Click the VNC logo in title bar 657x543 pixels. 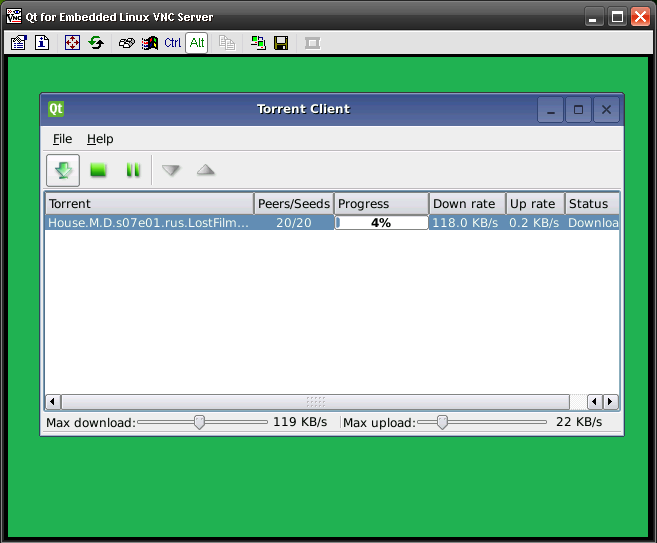coord(14,16)
